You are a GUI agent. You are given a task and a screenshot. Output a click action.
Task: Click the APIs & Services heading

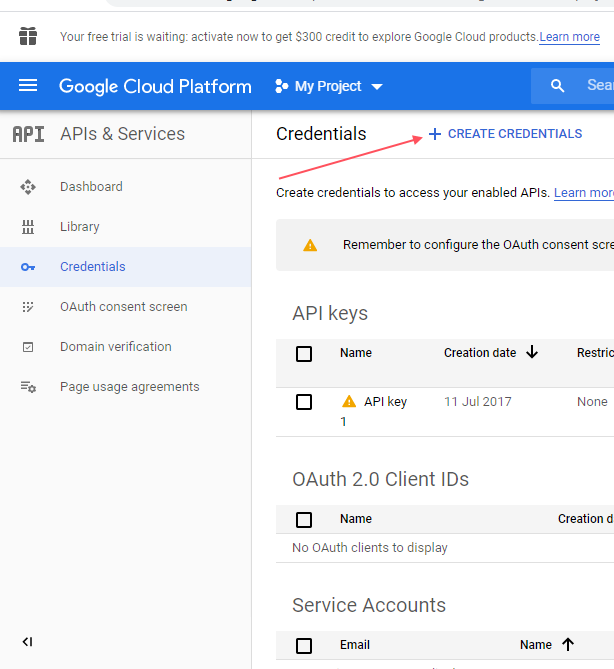click(122, 134)
